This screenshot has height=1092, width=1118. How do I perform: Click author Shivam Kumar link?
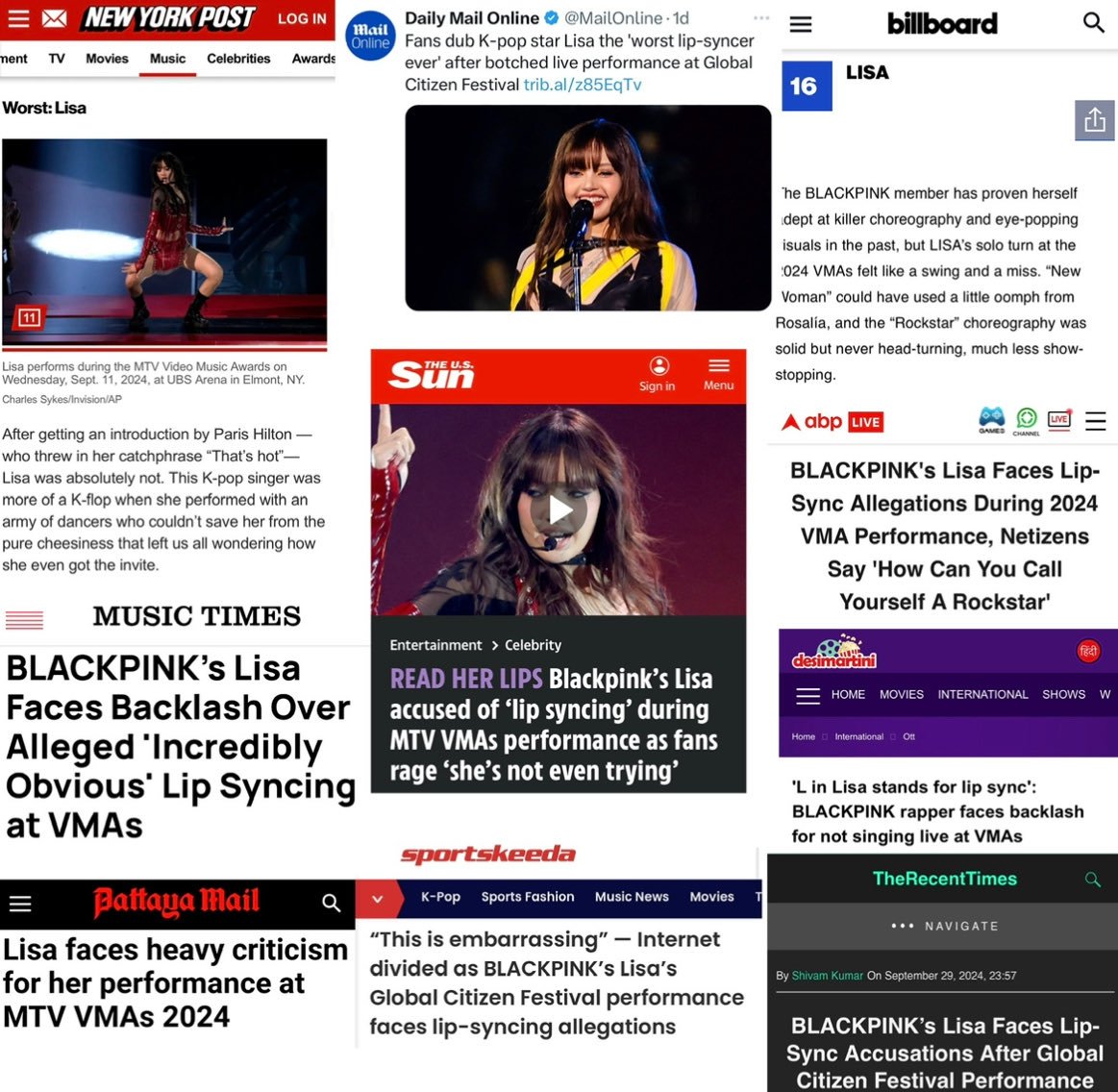(x=827, y=976)
